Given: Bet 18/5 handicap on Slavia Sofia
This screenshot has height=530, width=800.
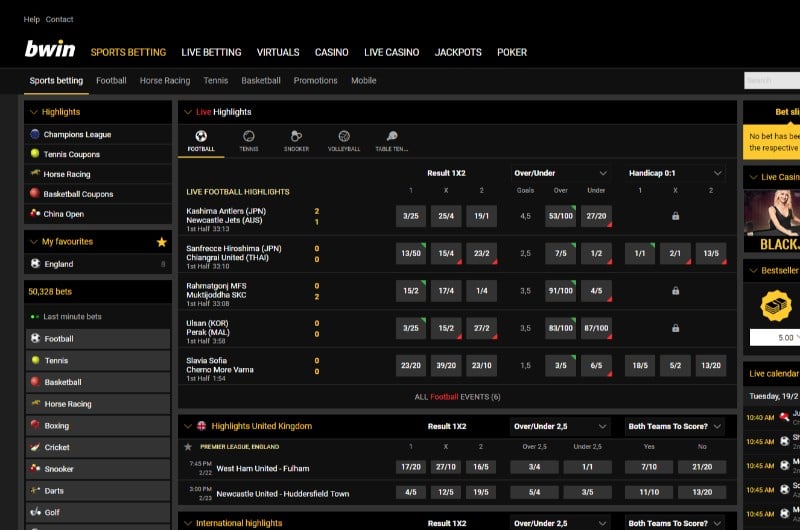Looking at the screenshot, I should click(640, 365).
